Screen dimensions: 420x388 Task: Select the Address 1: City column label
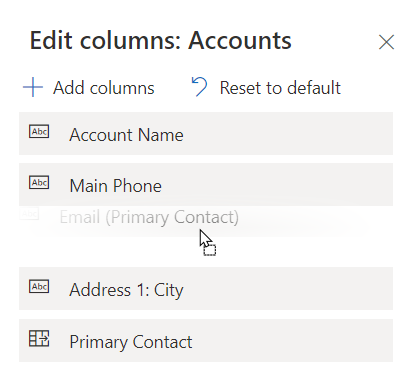126,290
